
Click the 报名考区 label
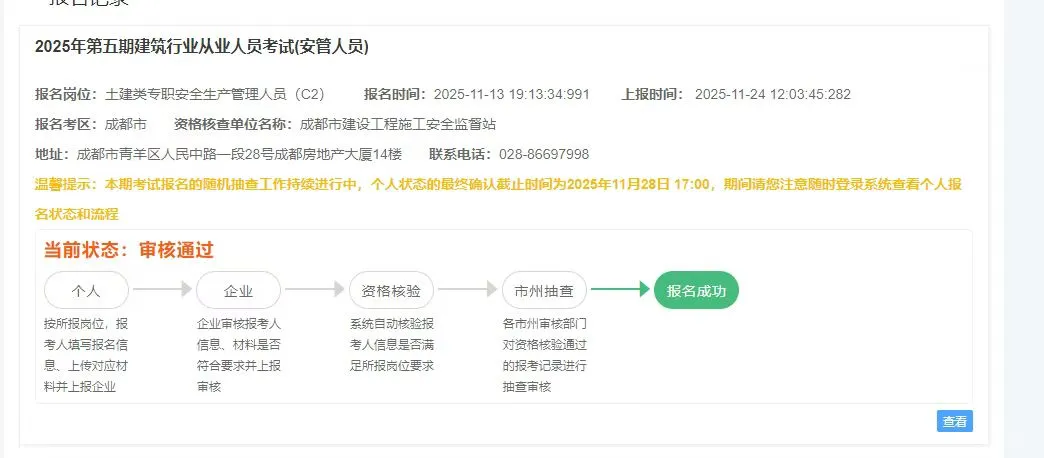[x=68, y=124]
